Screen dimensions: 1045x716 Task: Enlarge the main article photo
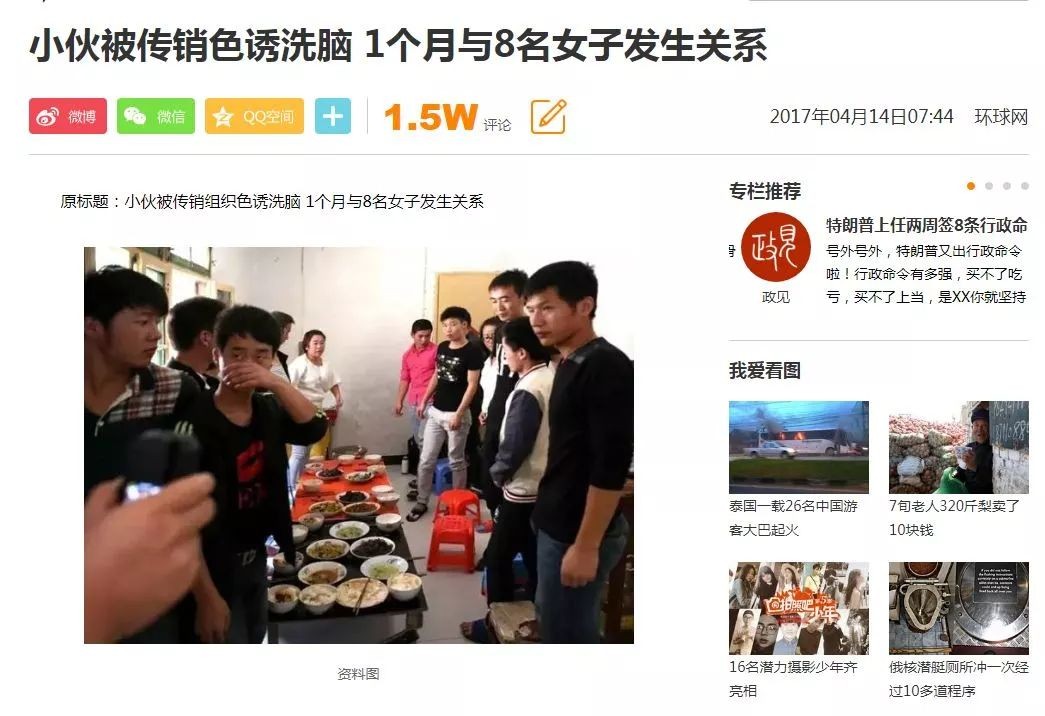[359, 445]
